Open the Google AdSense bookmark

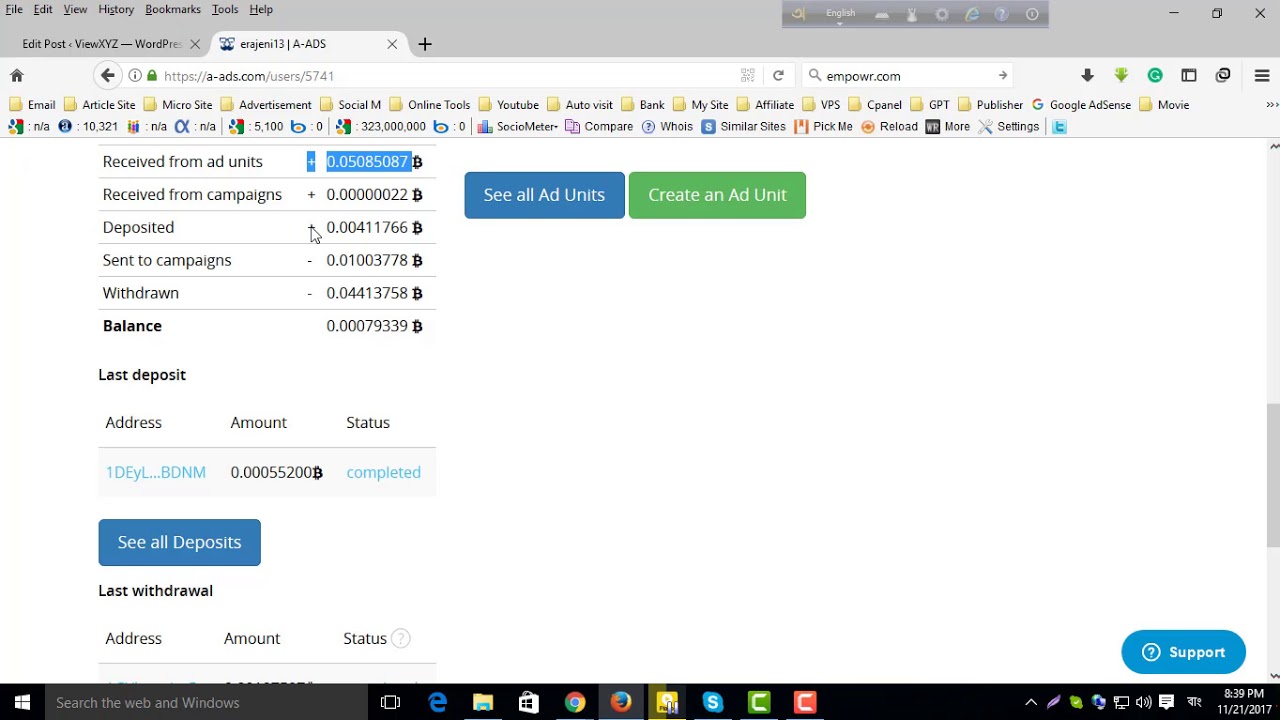(1081, 105)
